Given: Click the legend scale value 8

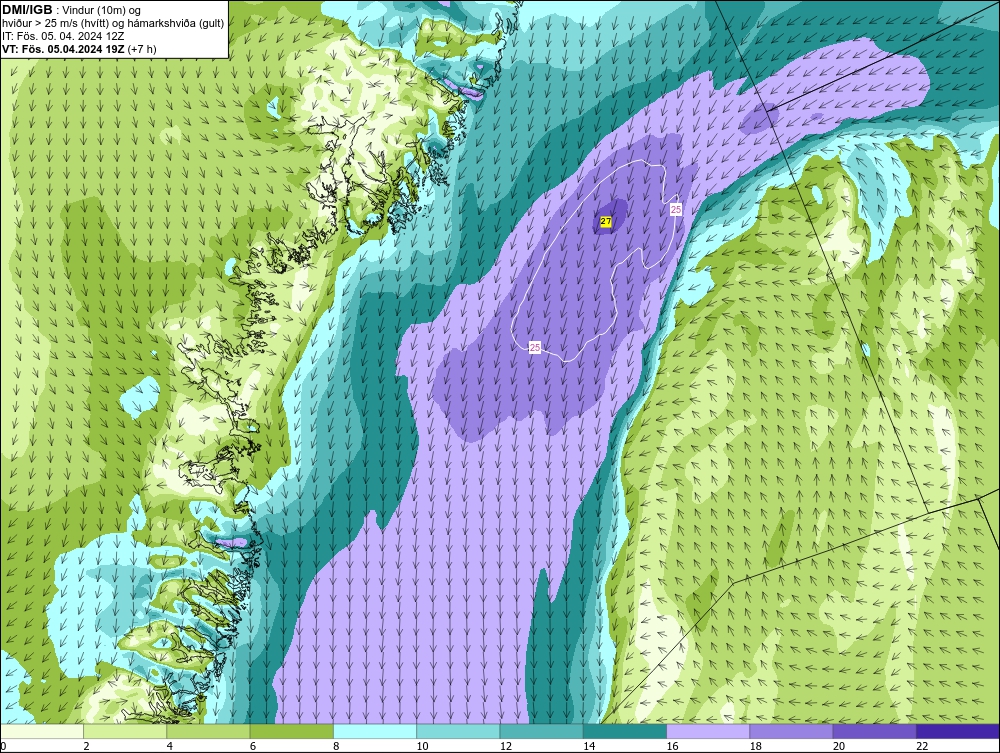Looking at the screenshot, I should tap(336, 747).
